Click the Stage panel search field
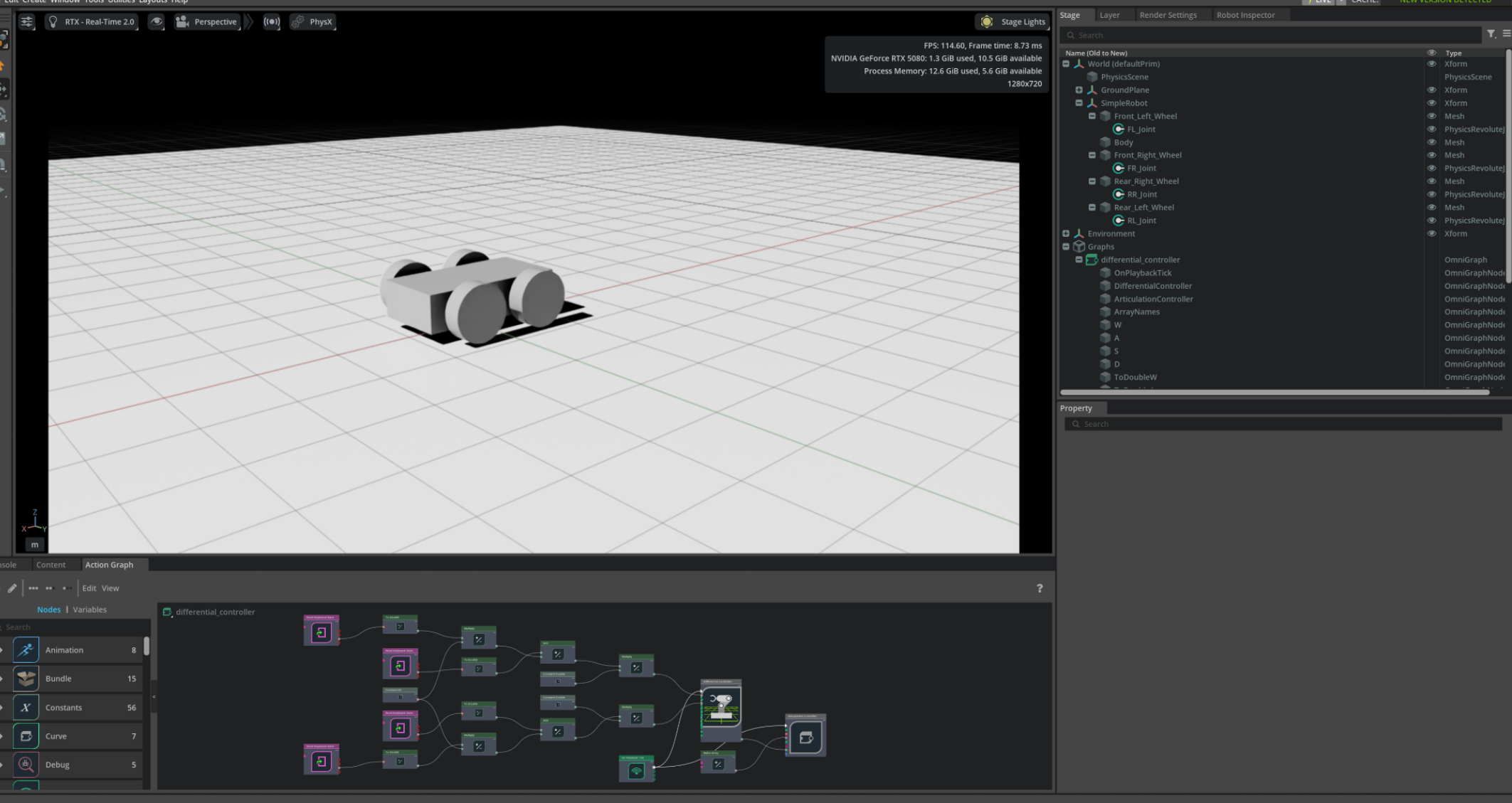 [1269, 35]
